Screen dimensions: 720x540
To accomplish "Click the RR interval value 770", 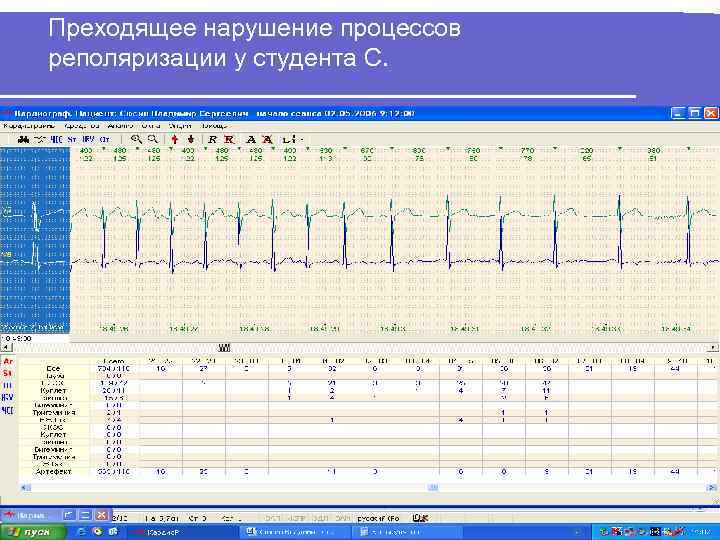I will point(528,151).
